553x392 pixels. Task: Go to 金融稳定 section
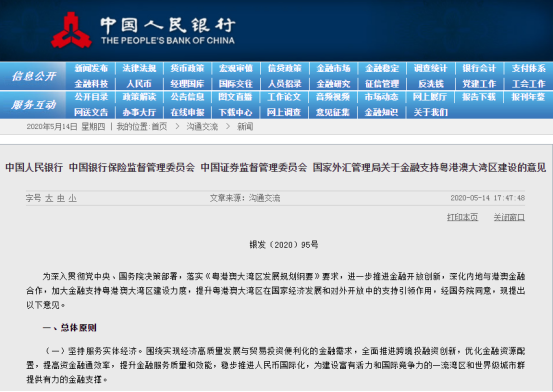click(382, 68)
